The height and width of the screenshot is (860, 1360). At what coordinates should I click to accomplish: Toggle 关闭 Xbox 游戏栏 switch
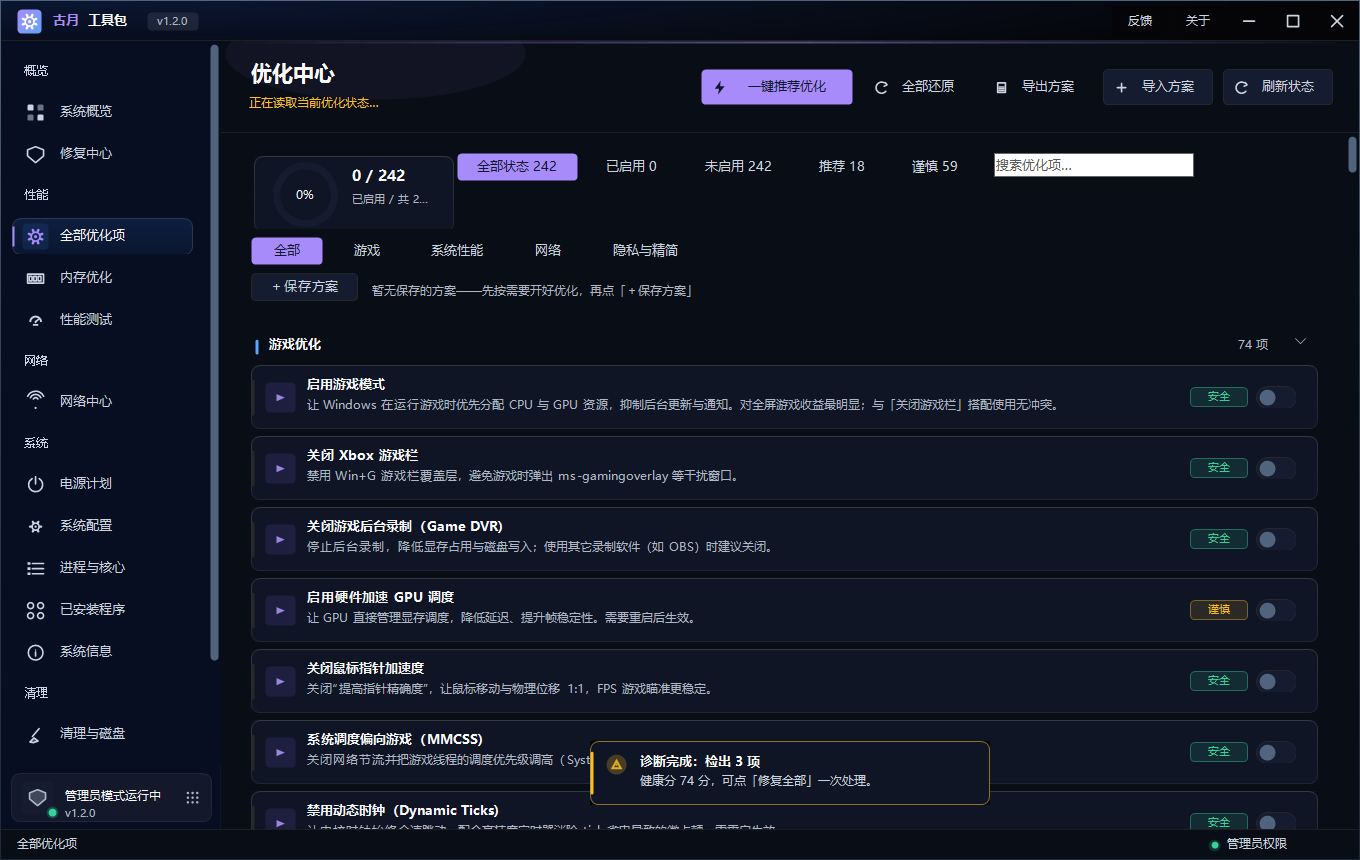[1275, 468]
